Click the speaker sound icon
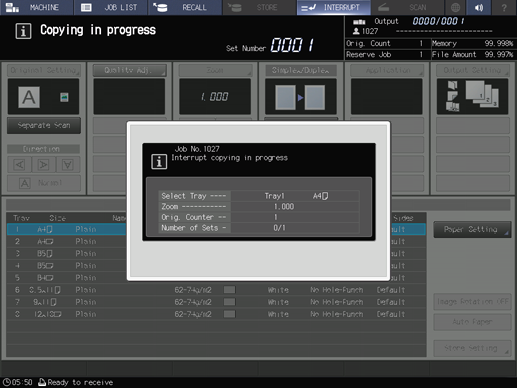 tap(479, 7)
